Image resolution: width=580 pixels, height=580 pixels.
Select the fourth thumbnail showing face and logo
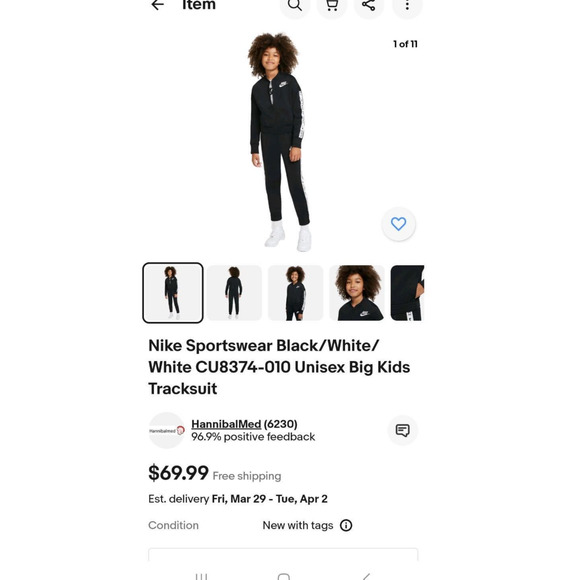pyautogui.click(x=357, y=293)
